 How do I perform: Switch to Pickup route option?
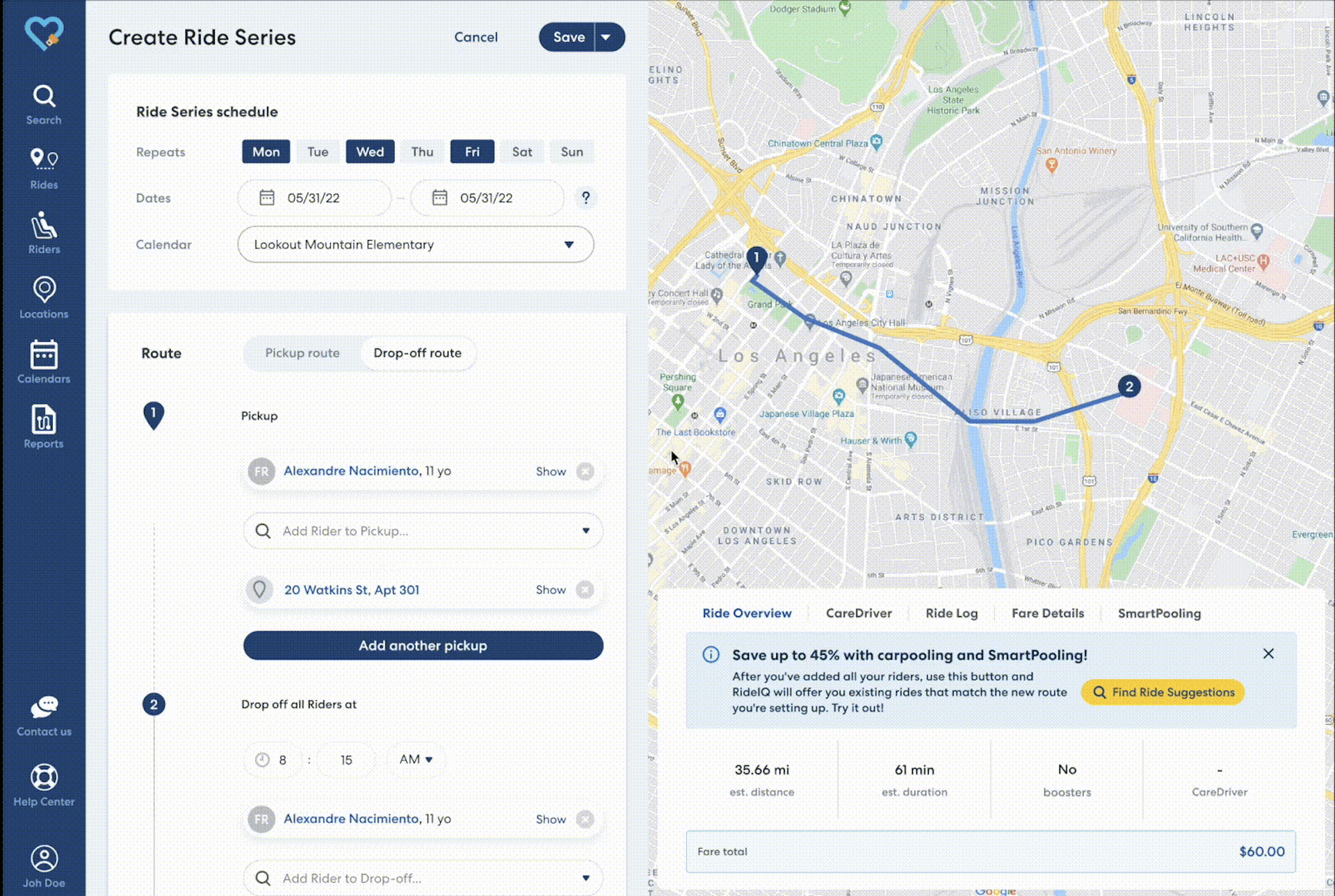click(x=302, y=353)
